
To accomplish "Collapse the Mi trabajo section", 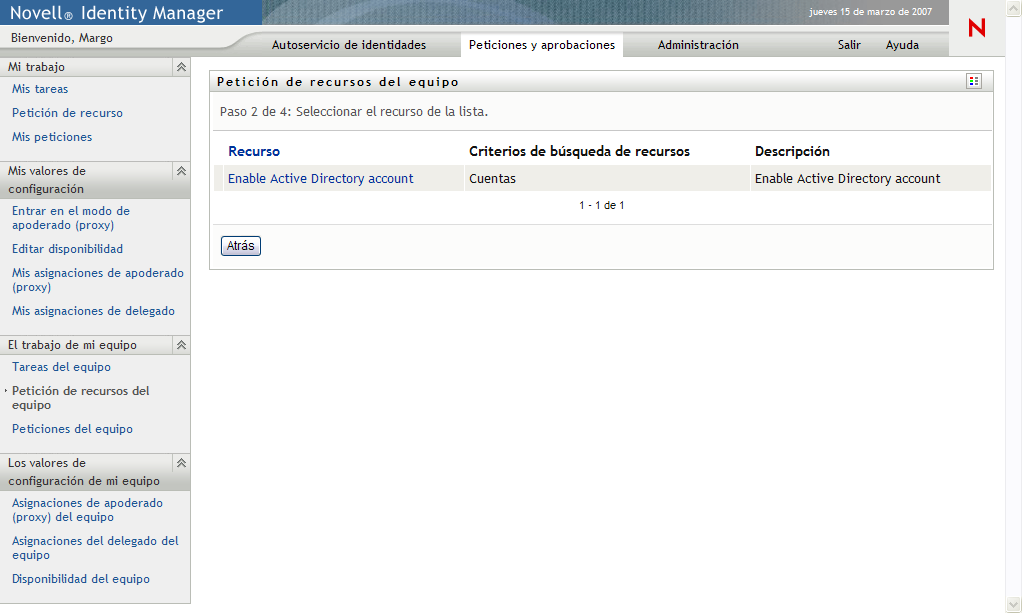I will [181, 67].
